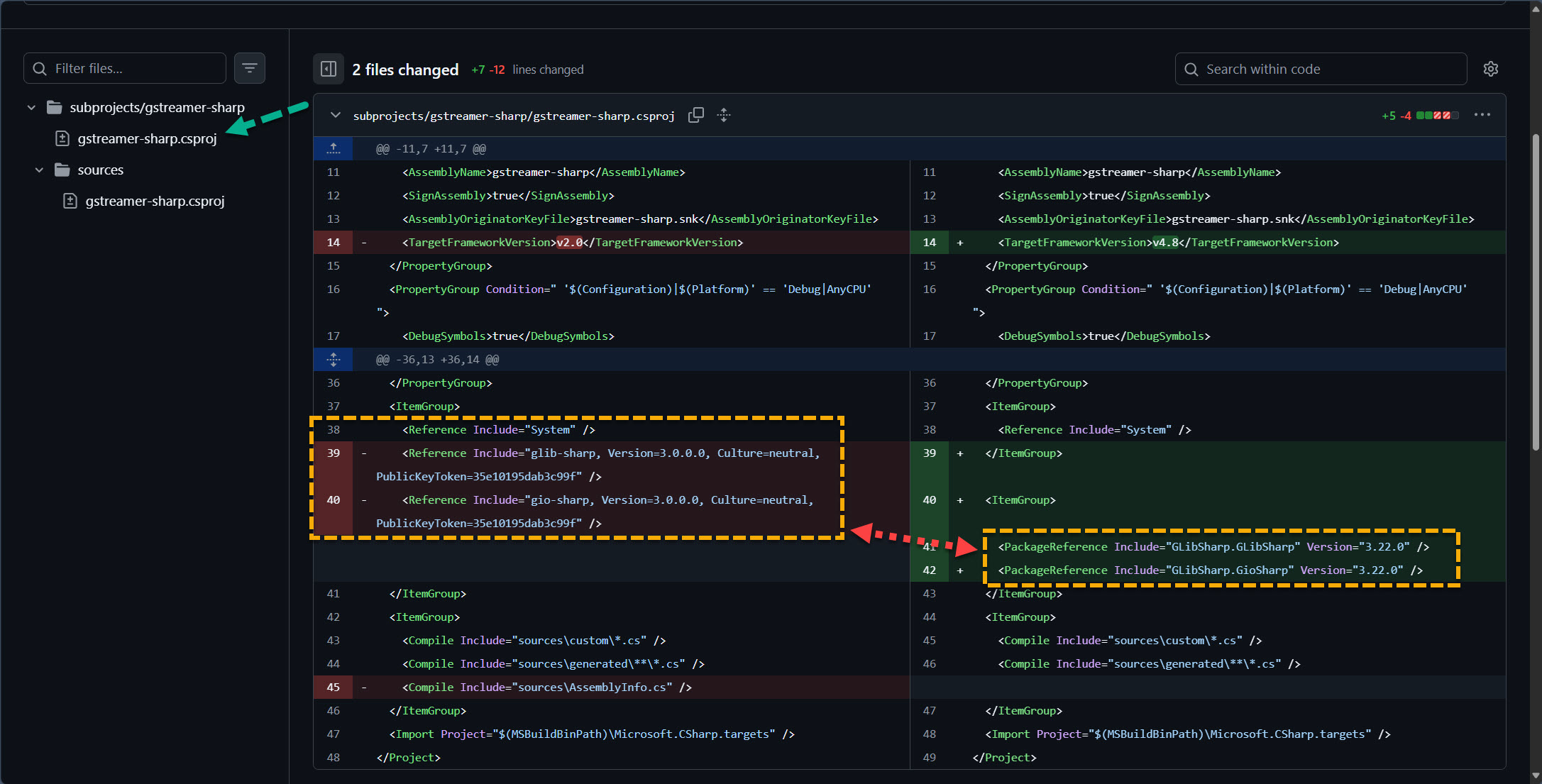
Task: Copy the gstreamer-sharp.csproj file path
Action: tap(696, 115)
